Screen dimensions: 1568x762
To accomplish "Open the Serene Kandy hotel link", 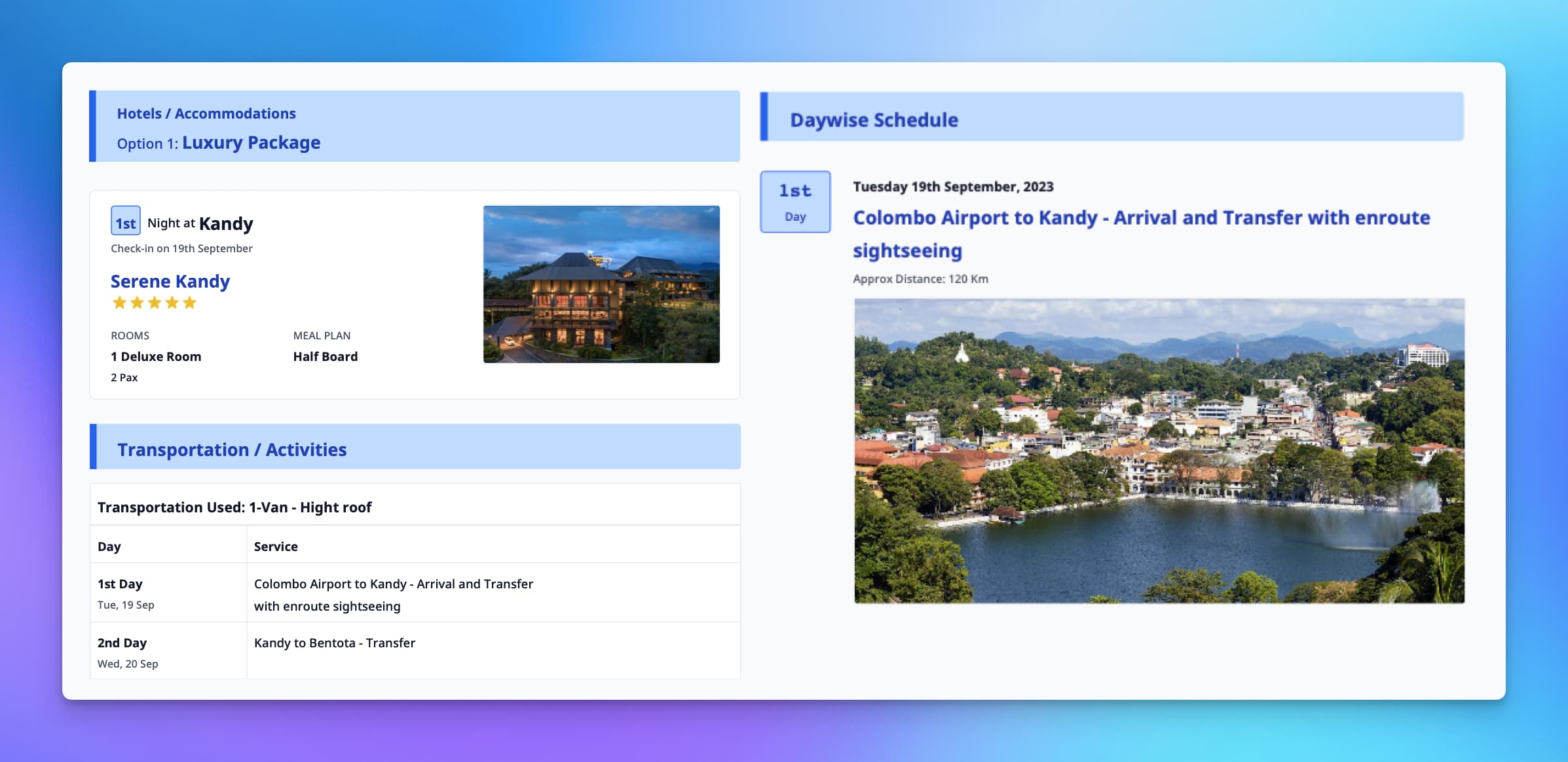I will pyautogui.click(x=170, y=281).
